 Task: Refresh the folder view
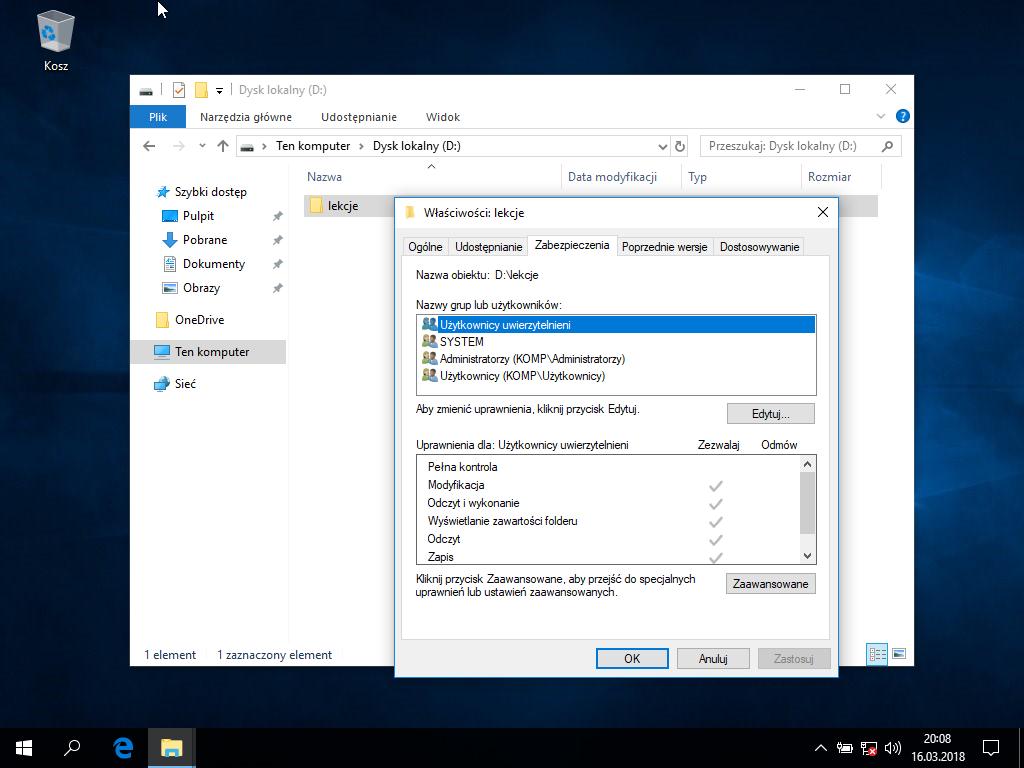click(x=680, y=146)
